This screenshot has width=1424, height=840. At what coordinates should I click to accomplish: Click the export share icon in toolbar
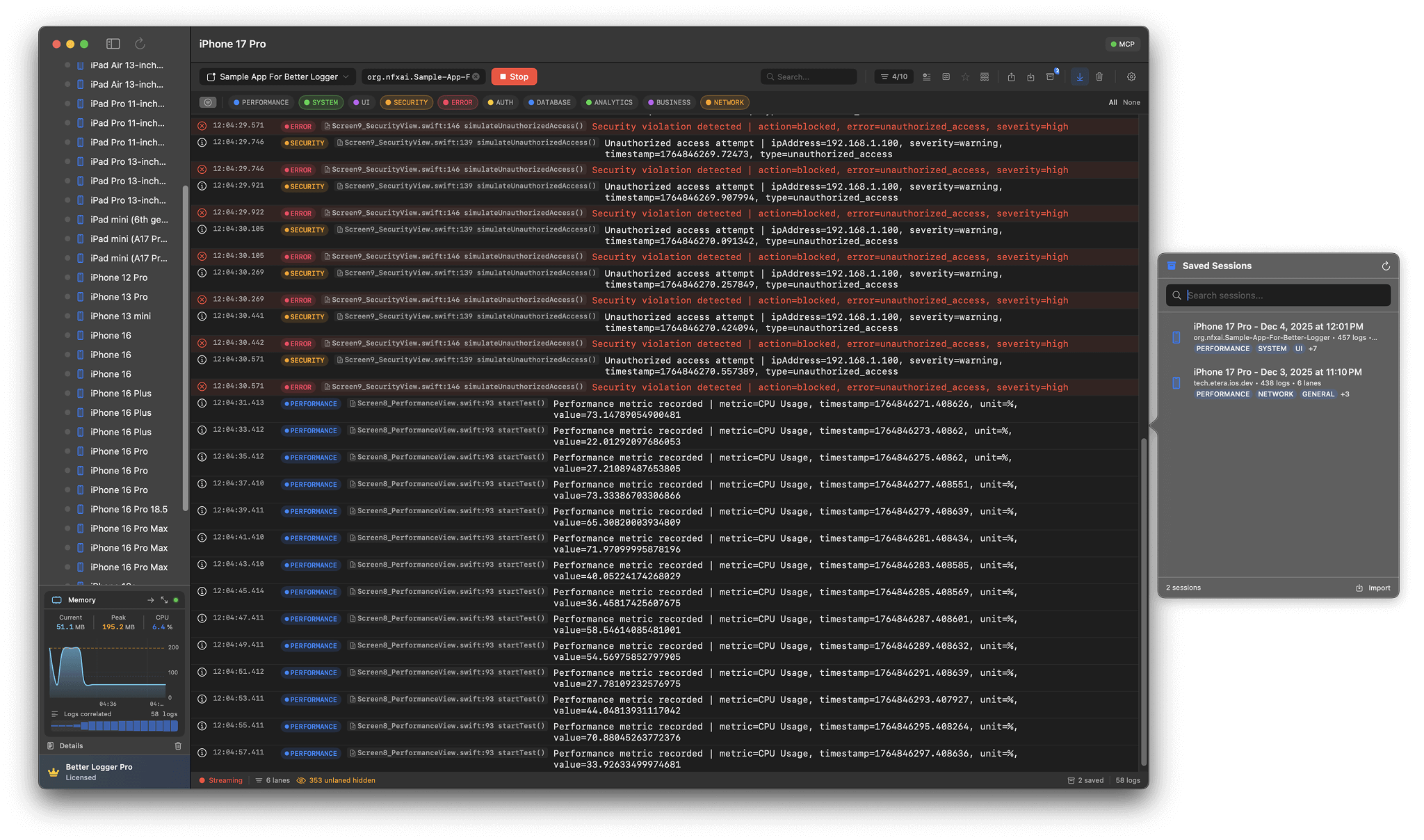(x=1012, y=76)
